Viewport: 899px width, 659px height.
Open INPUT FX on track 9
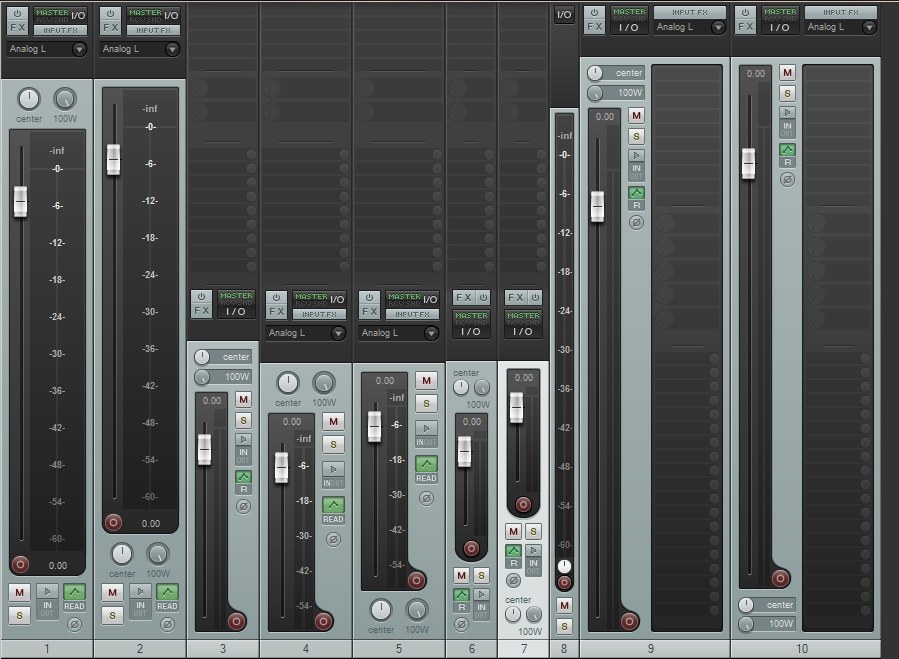click(x=690, y=12)
